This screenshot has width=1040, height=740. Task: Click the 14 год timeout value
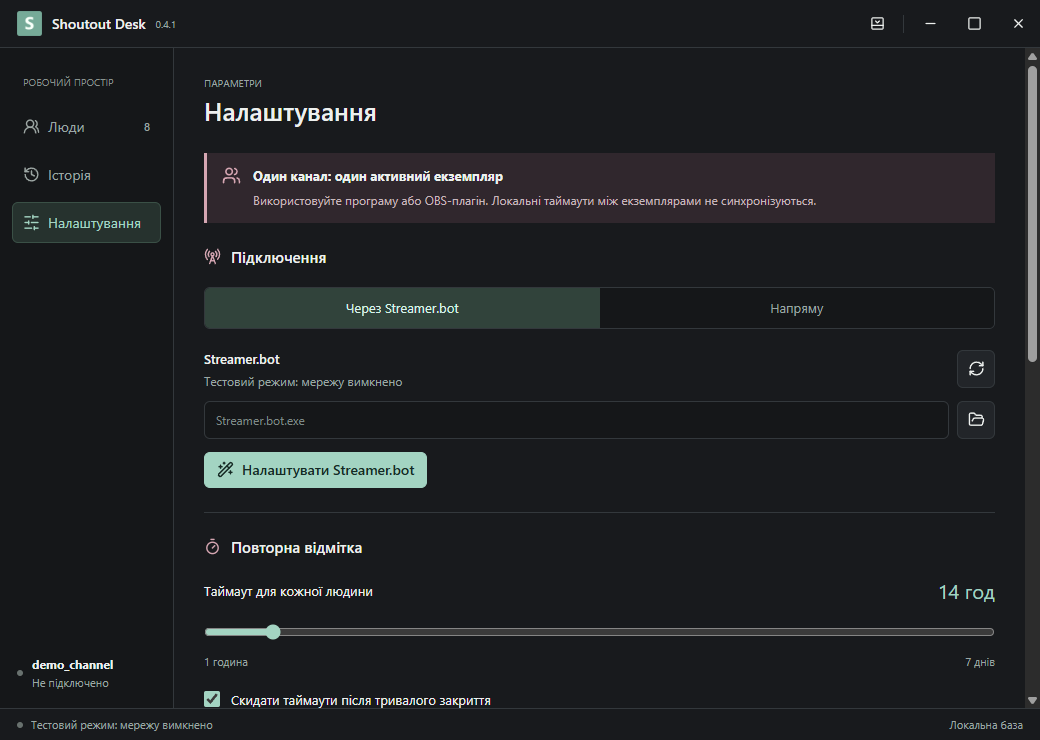pyautogui.click(x=966, y=592)
